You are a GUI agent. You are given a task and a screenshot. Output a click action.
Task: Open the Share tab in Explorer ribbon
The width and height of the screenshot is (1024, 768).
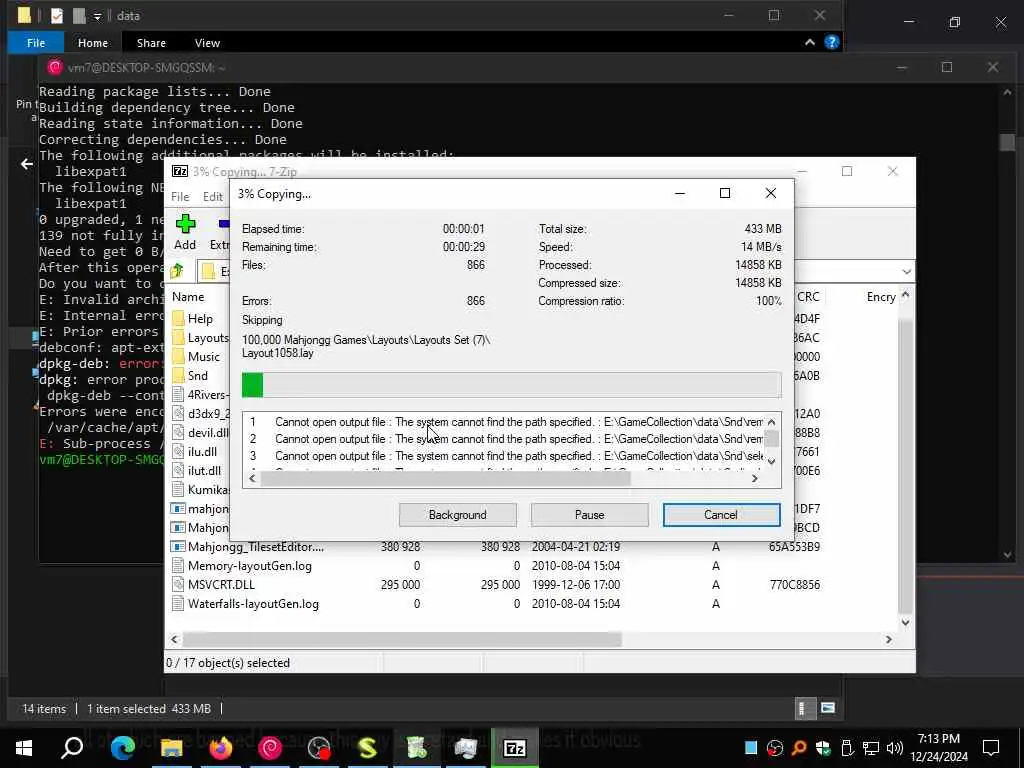point(151,42)
